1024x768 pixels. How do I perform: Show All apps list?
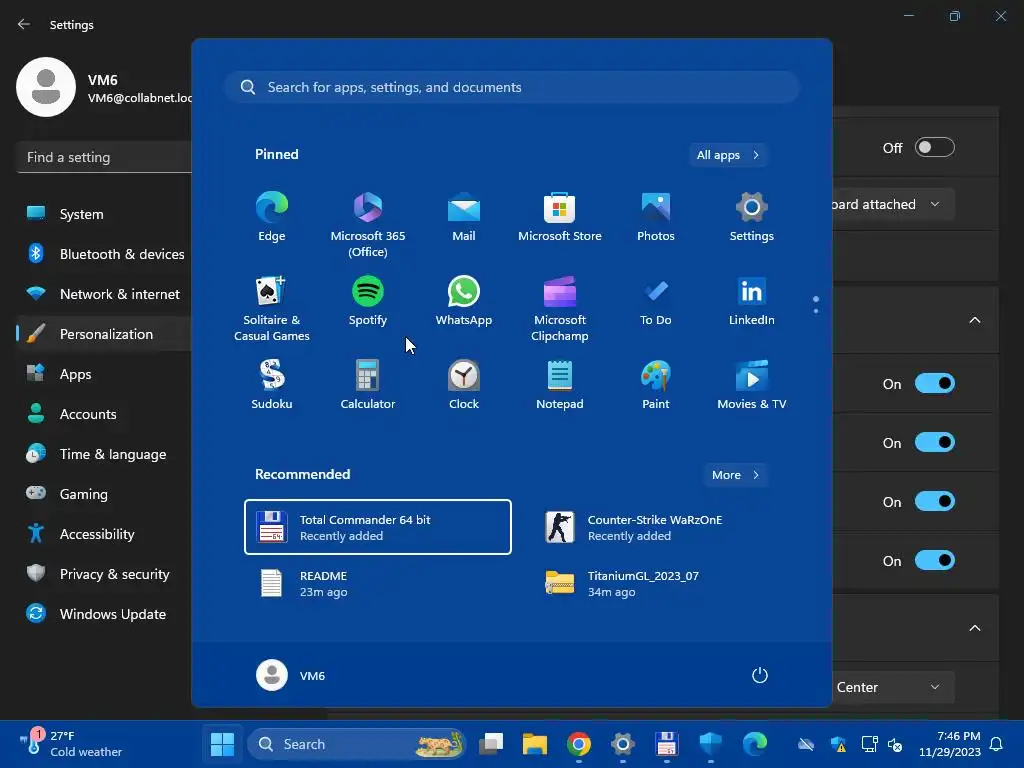(x=728, y=155)
